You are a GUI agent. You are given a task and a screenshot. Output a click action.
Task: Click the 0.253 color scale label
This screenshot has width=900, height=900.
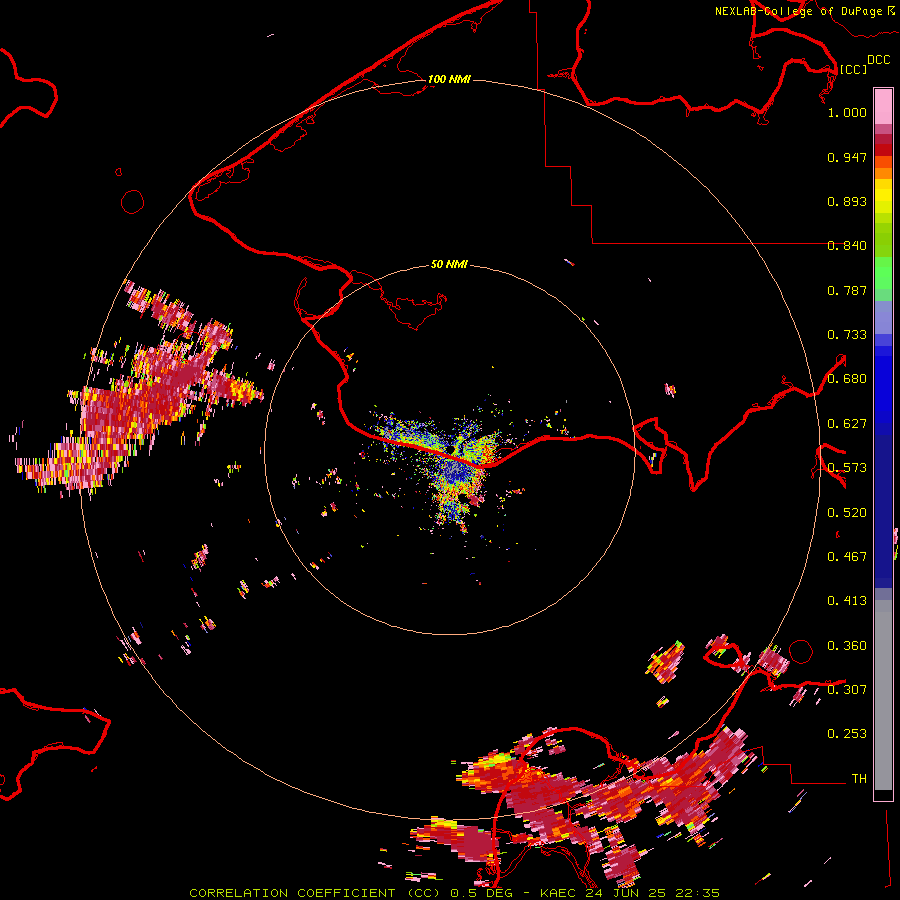pyautogui.click(x=847, y=734)
